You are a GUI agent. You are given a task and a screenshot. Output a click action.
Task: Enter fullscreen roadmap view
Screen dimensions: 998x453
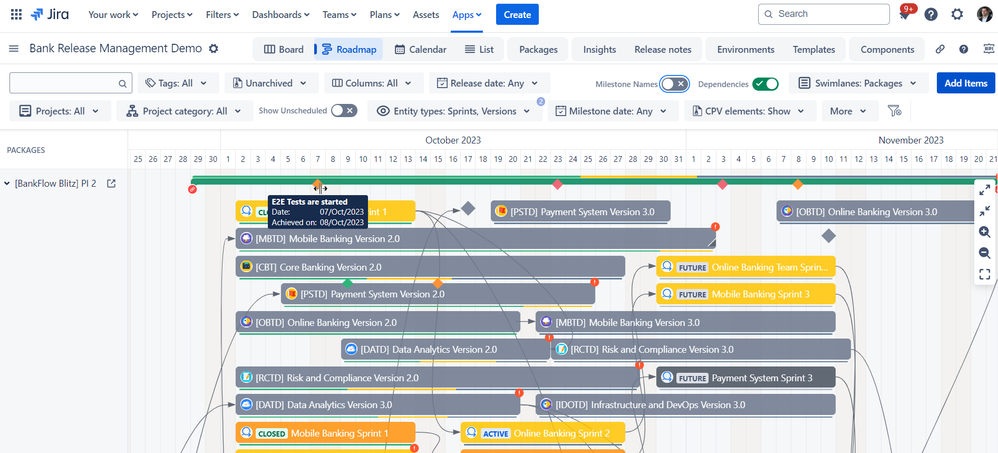pos(985,274)
